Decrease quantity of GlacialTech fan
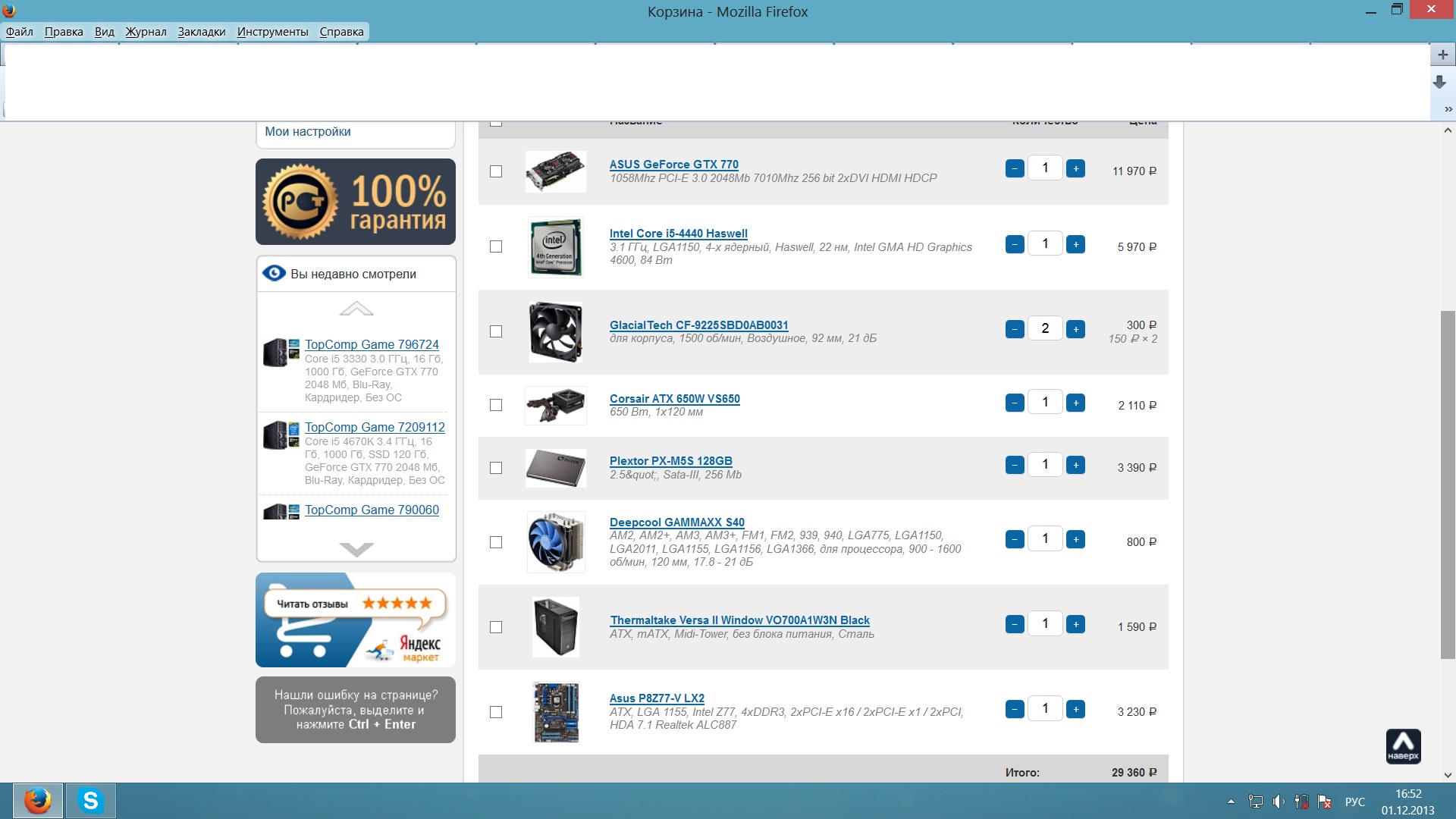The width and height of the screenshot is (1456, 819). pos(1015,329)
